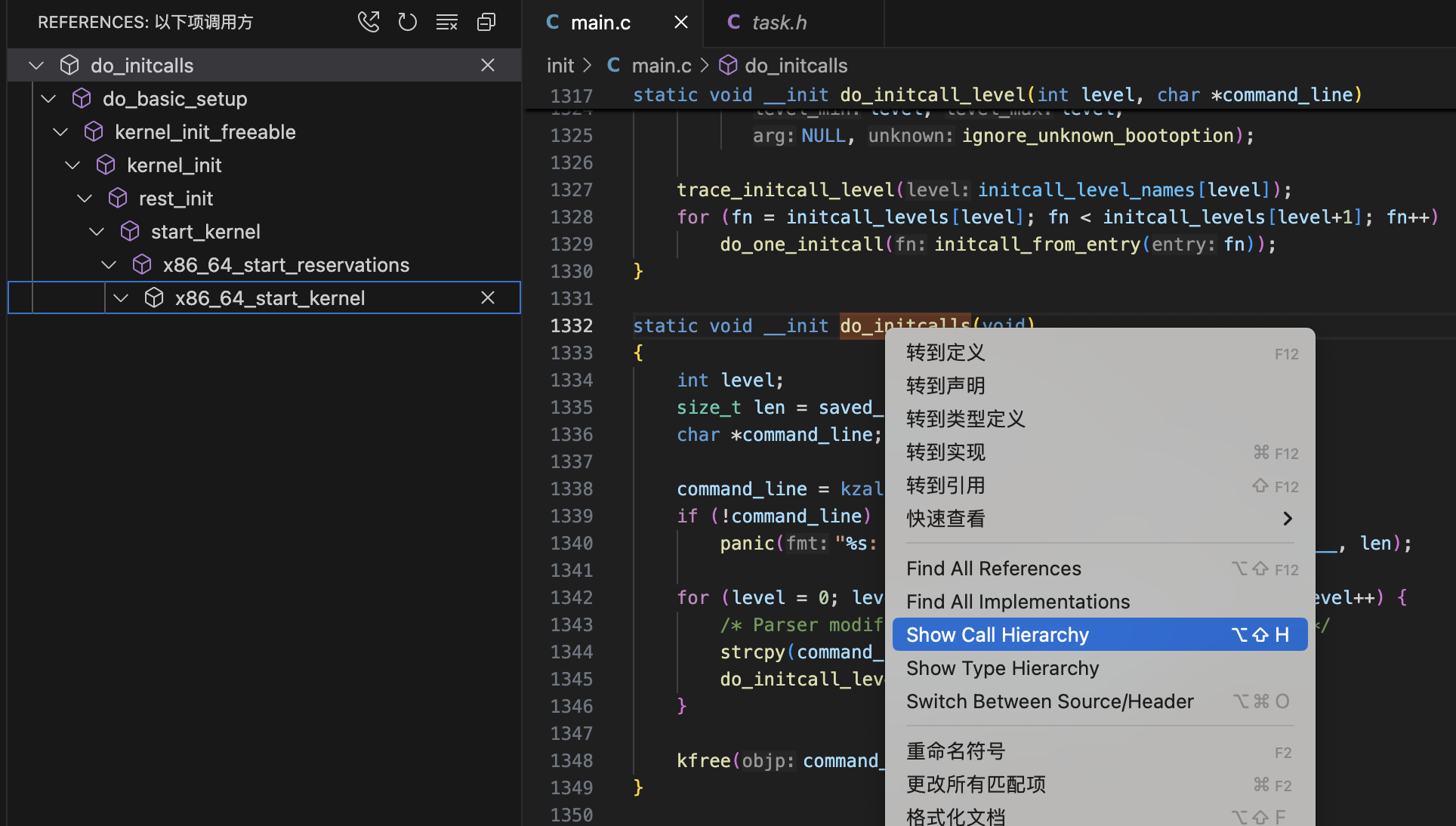Collapse the x86_64_start_reservations node
Screen dimensions: 1456x826
coord(109,265)
